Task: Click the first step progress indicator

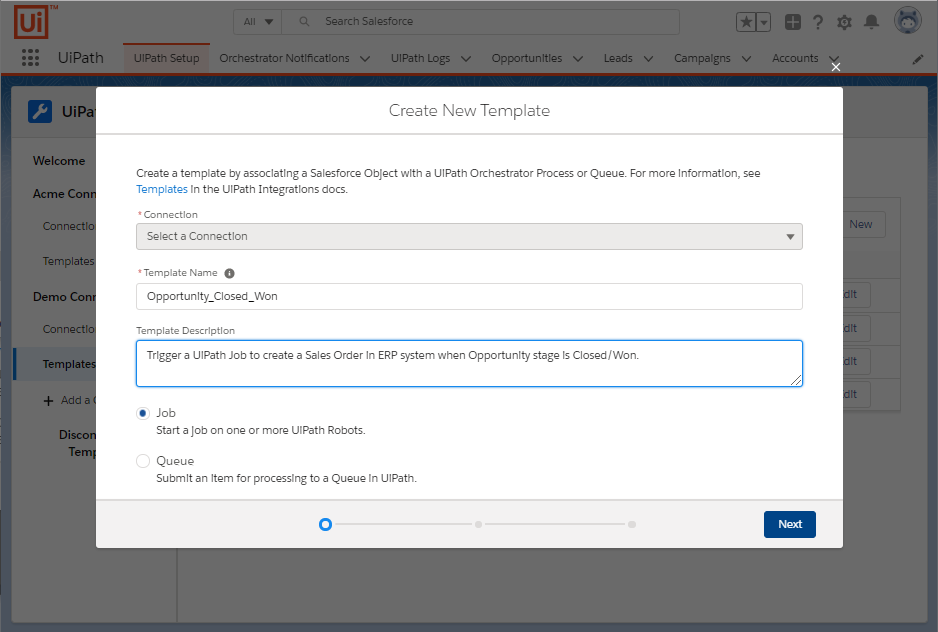Action: 325,524
